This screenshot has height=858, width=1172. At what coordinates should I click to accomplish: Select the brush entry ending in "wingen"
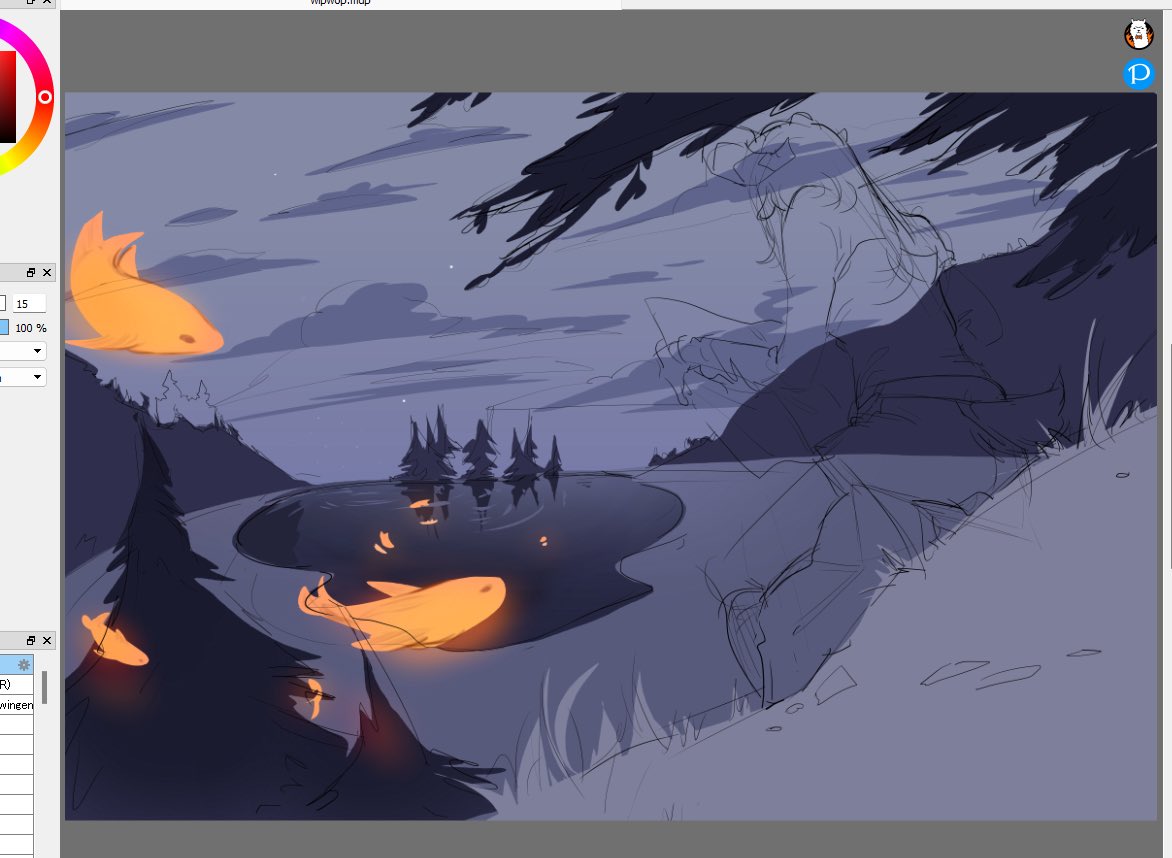(x=16, y=705)
